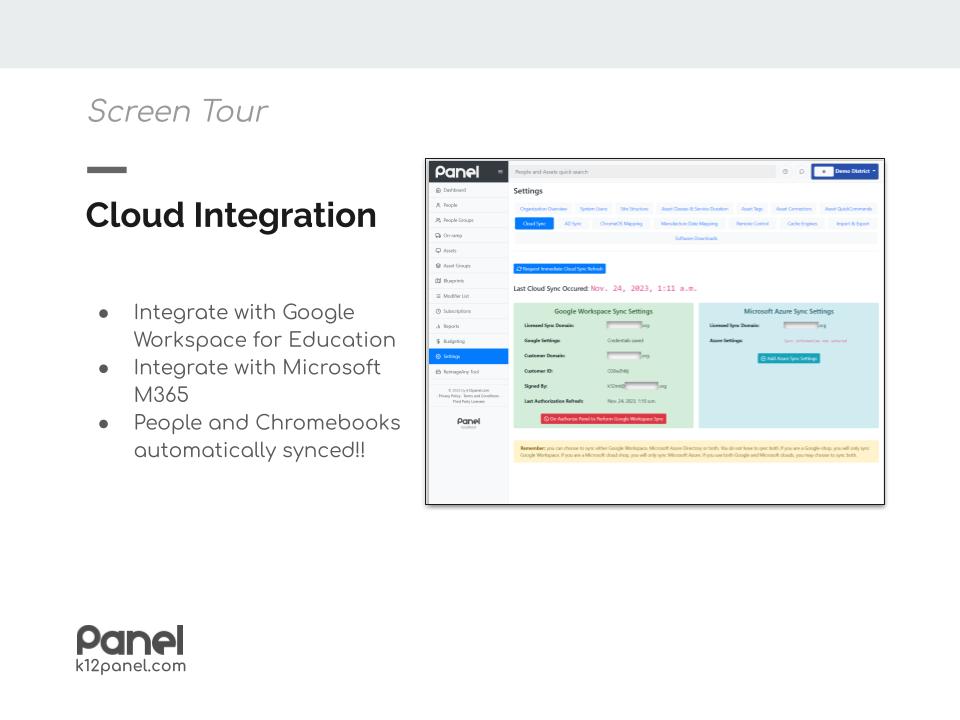
Task: Select the highlighted Settings sidebar item
Action: pyautogui.click(x=468, y=356)
